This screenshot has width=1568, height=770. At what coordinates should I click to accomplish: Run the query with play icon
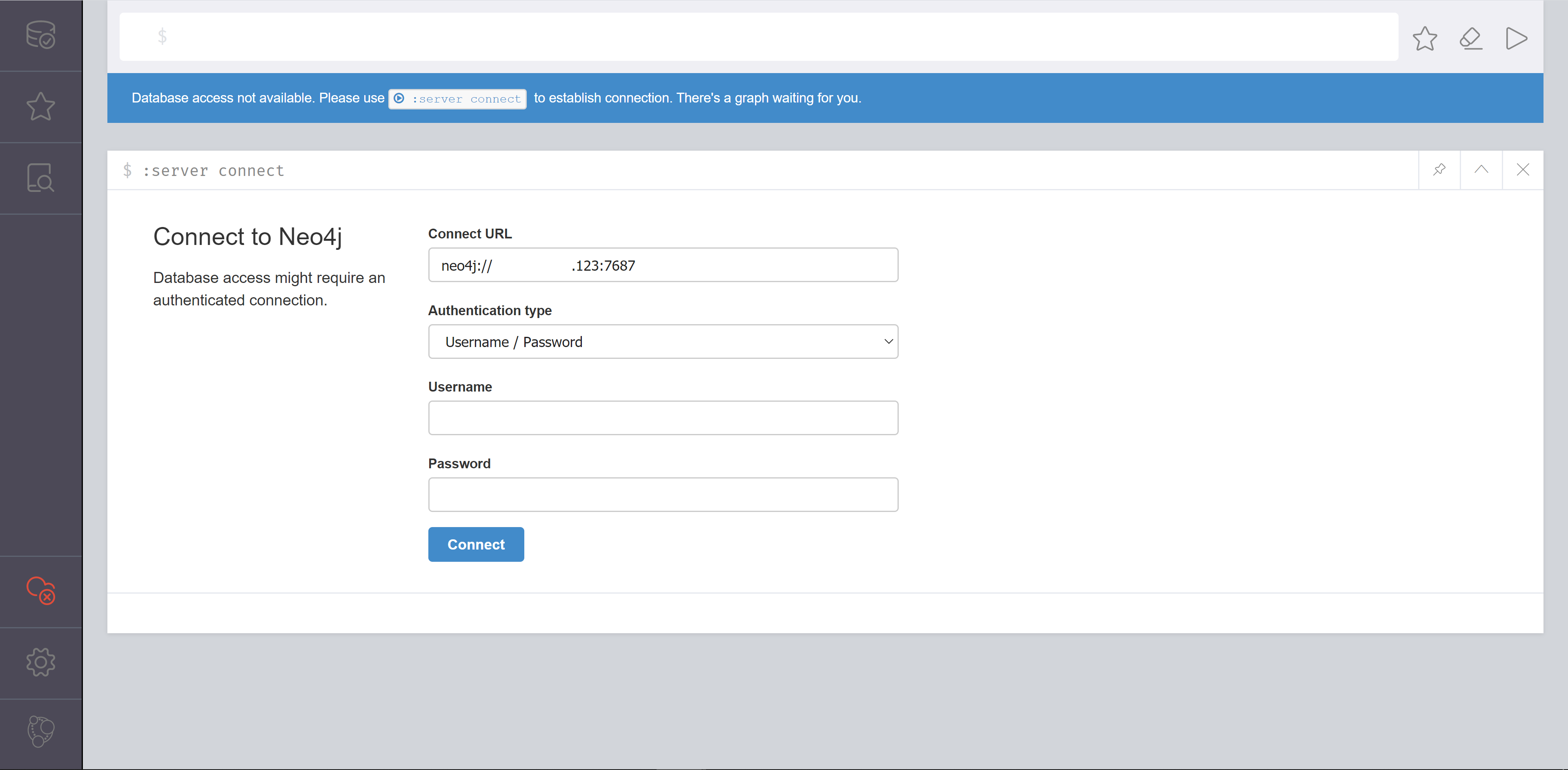tap(1516, 38)
